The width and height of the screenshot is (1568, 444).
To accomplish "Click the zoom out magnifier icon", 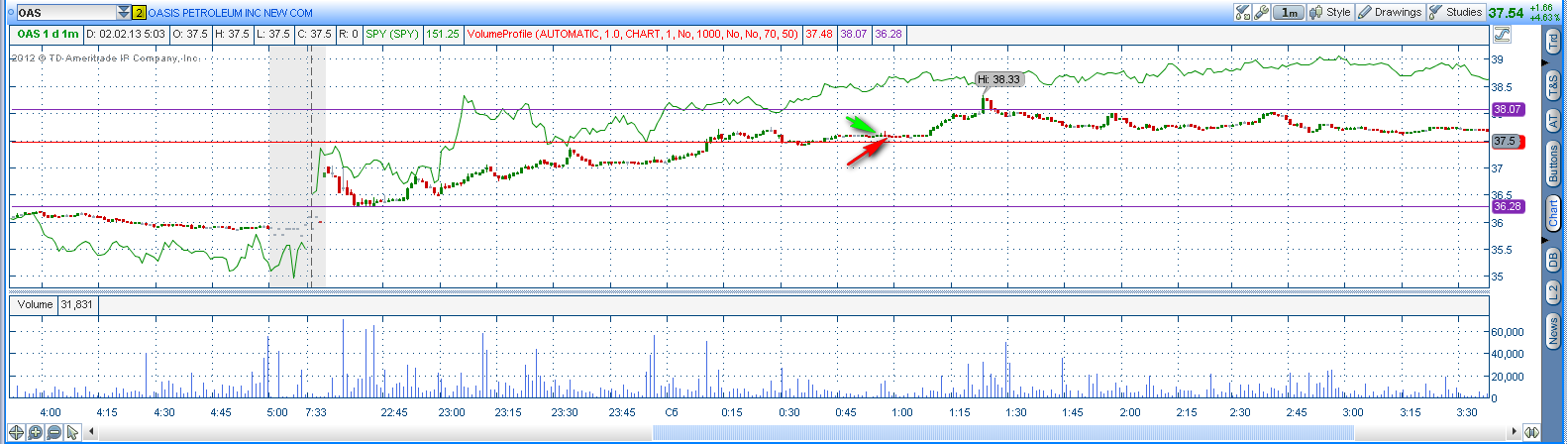I will point(54,432).
